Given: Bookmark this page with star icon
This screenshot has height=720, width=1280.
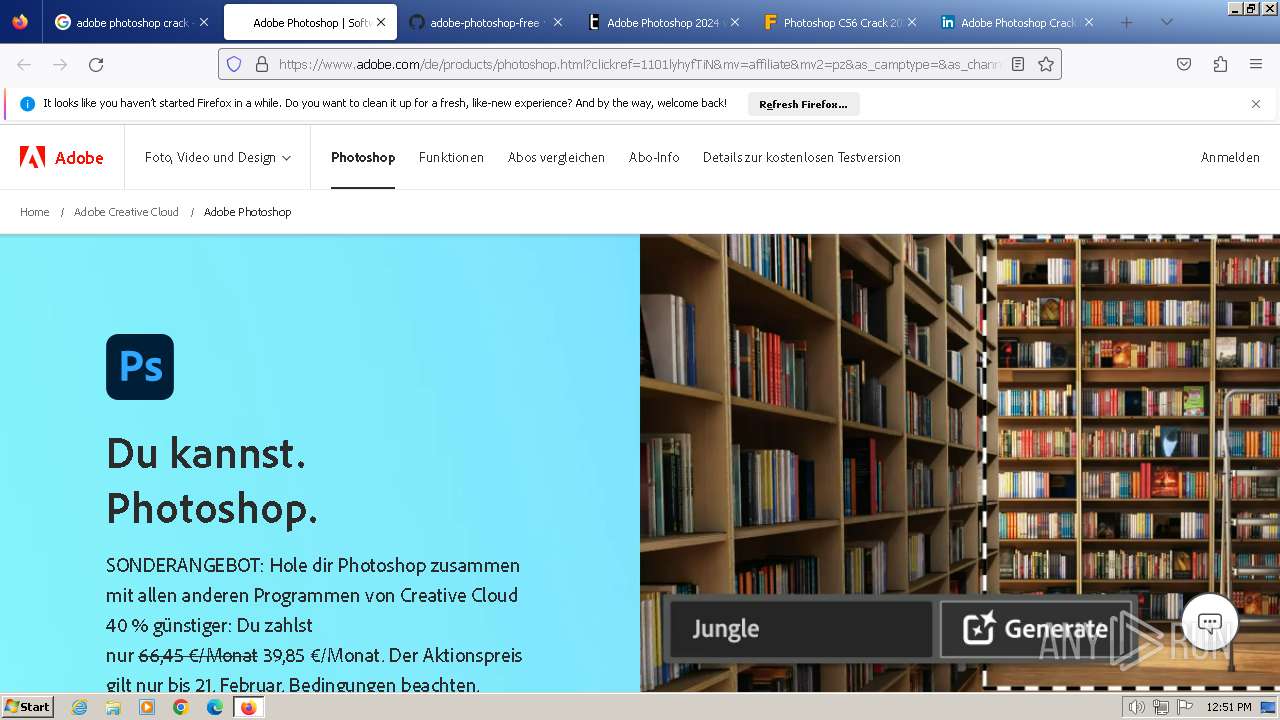Looking at the screenshot, I should (x=1046, y=64).
